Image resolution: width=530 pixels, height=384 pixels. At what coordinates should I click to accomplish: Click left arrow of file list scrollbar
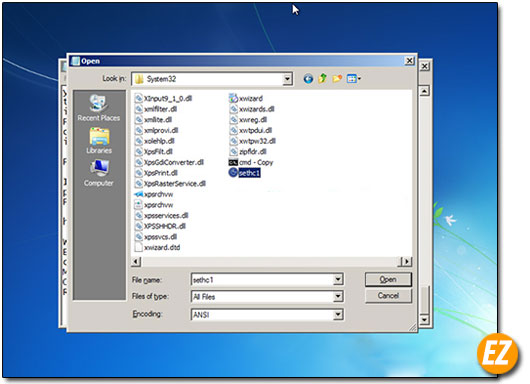[x=136, y=261]
